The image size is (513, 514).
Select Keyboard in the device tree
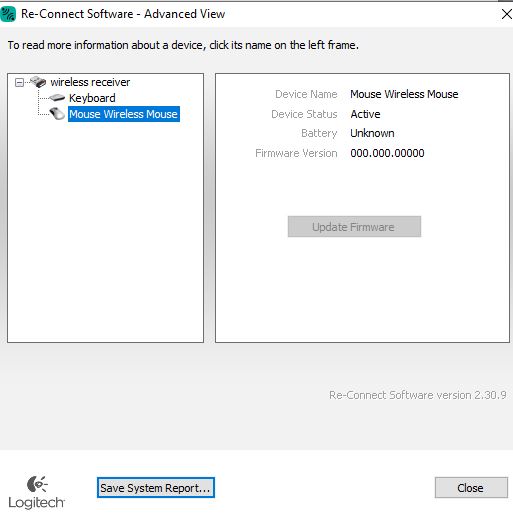(92, 98)
